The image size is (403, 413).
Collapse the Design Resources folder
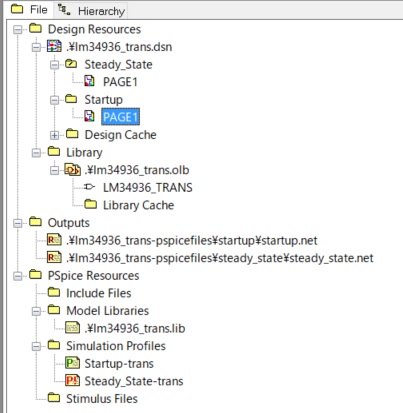point(18,30)
